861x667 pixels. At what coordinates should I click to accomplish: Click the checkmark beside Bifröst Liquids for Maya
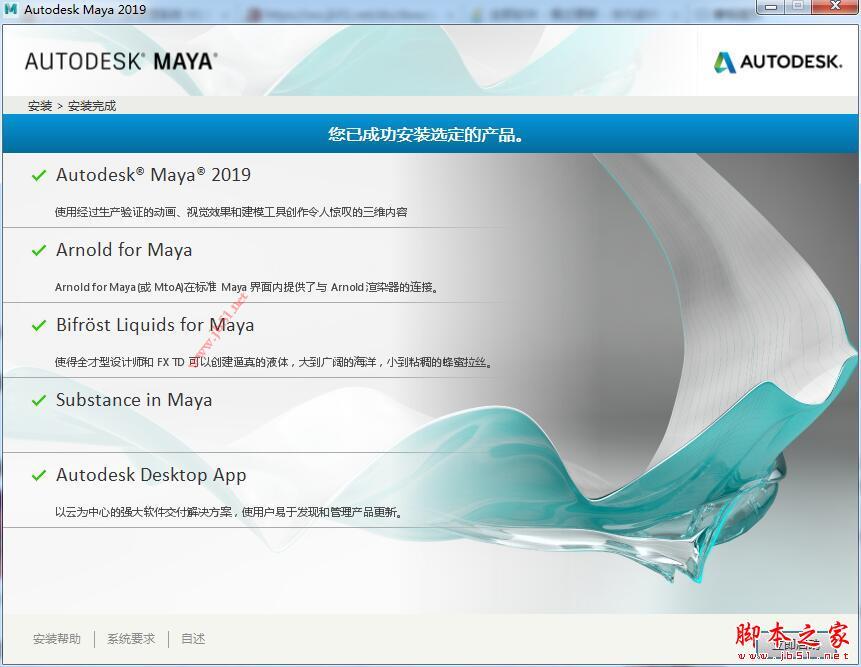coord(39,326)
